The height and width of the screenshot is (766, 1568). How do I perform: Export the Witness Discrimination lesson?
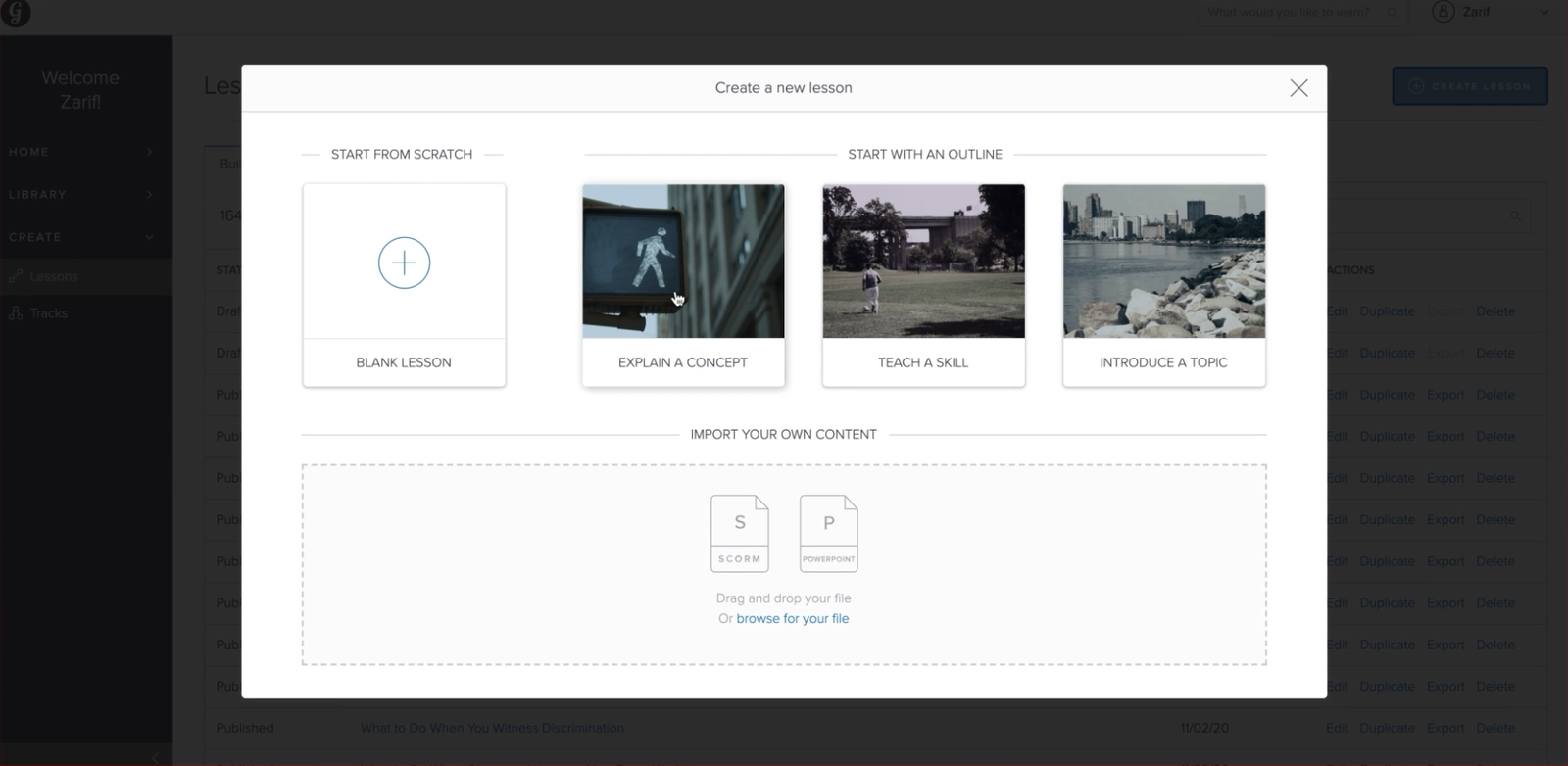[1445, 729]
